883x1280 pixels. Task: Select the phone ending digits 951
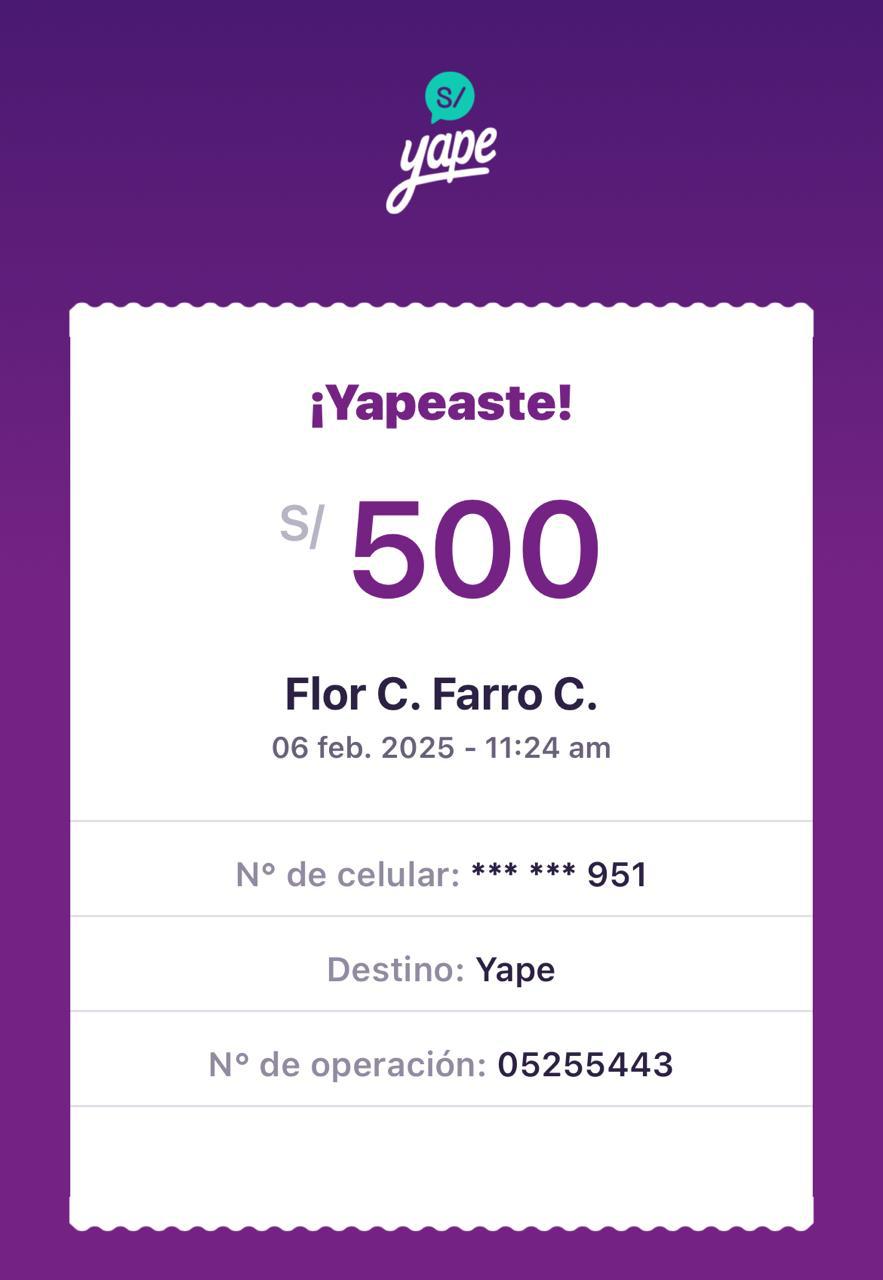(x=617, y=875)
